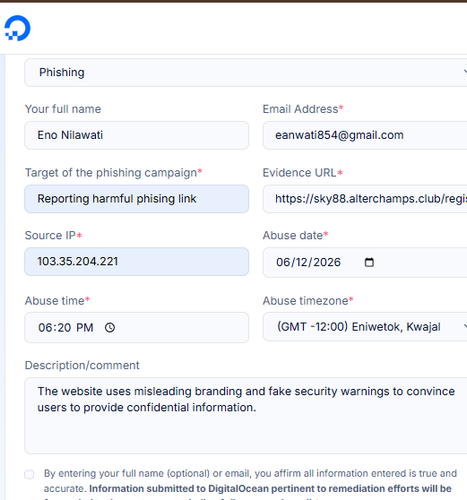Expand the Phishing abuse type dropdown
The height and width of the screenshot is (500, 467).
(246, 72)
